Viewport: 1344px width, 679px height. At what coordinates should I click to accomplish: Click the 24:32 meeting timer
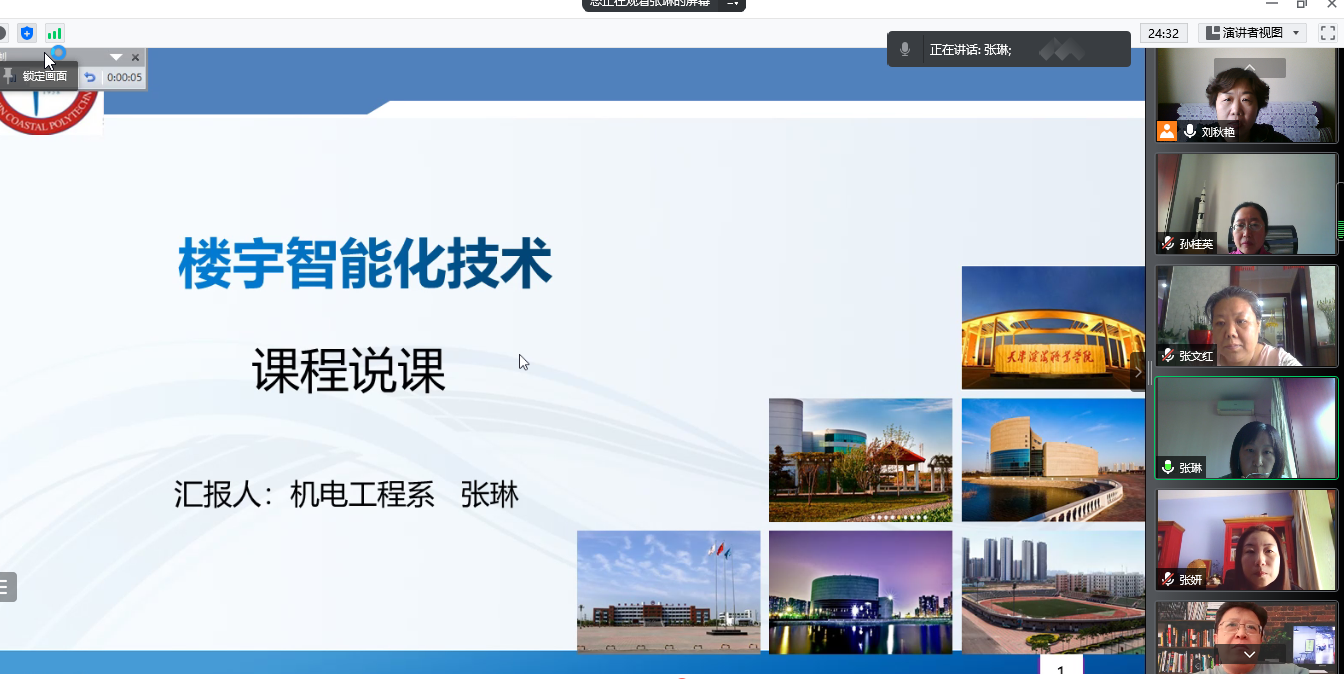click(1163, 33)
